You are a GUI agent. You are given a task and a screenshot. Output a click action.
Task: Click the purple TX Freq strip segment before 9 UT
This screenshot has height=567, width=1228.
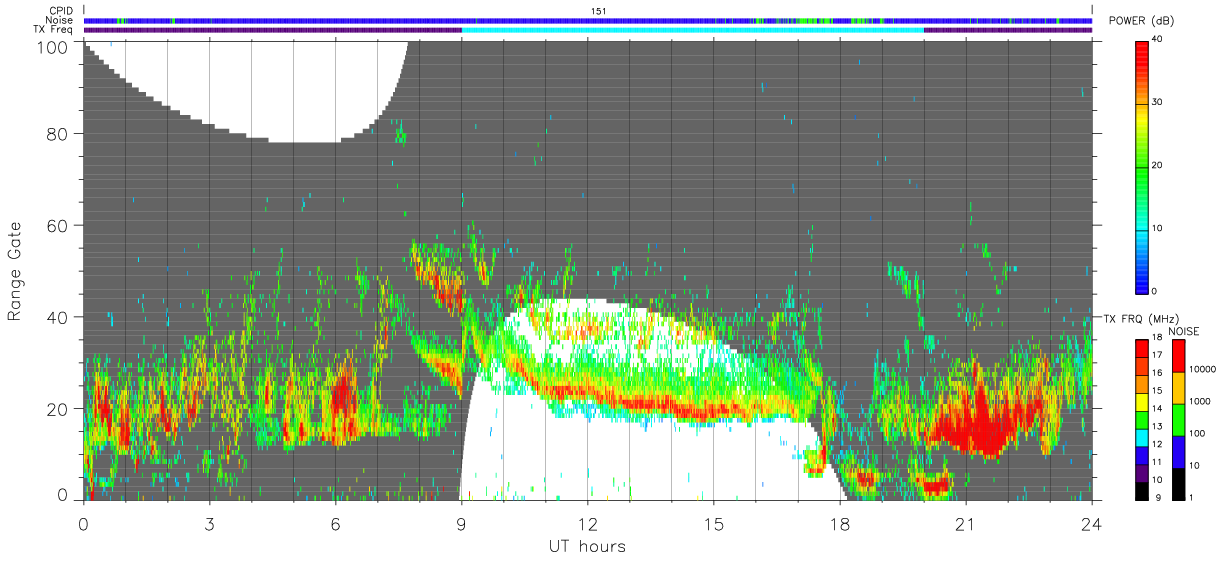click(272, 30)
